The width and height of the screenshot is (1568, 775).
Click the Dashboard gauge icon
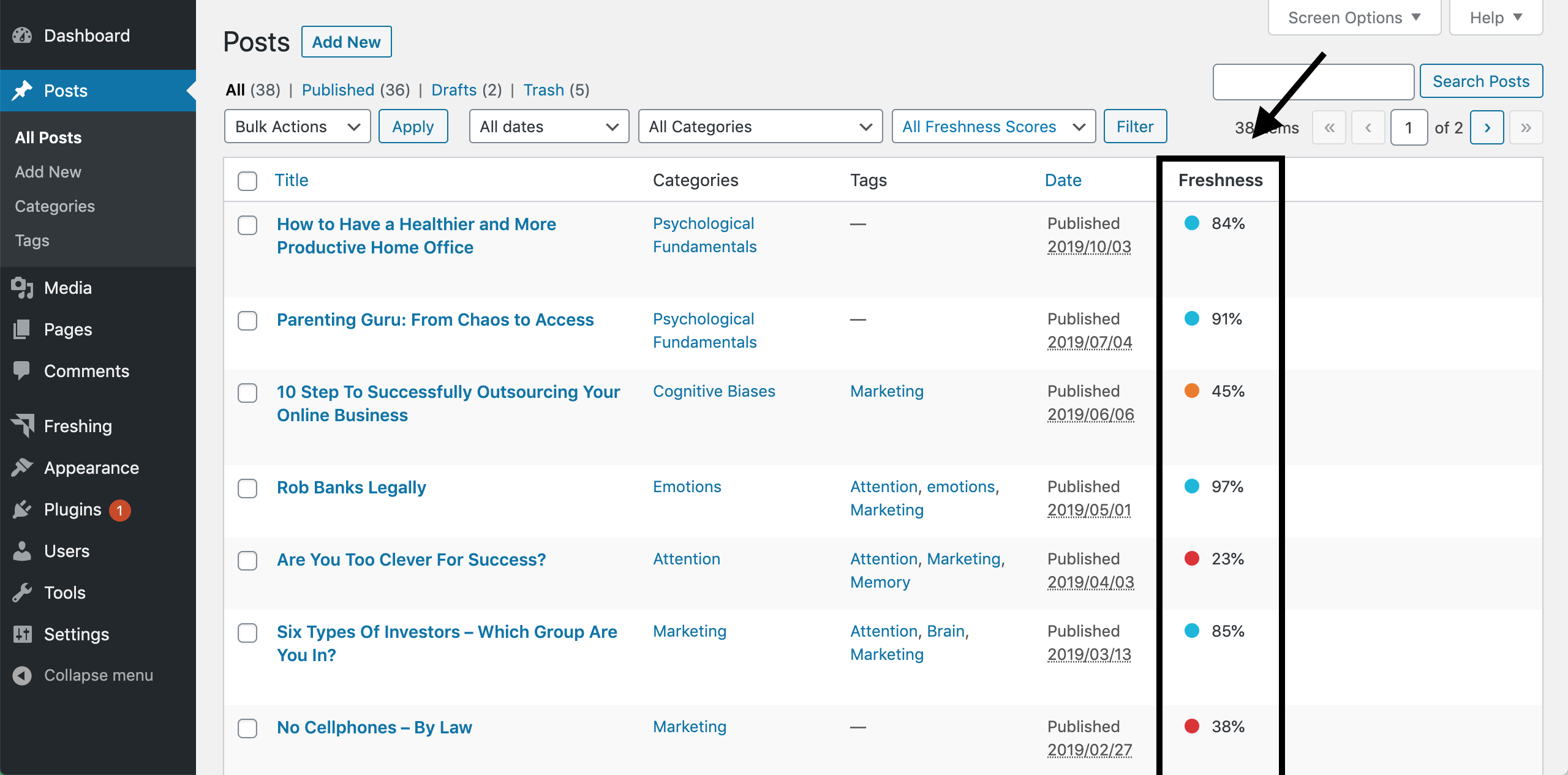(x=22, y=36)
